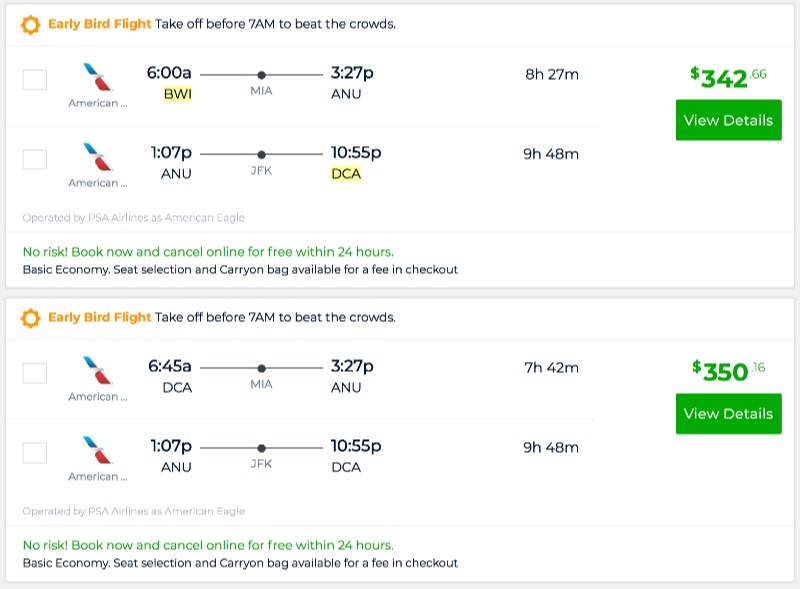The image size is (800, 589).
Task: Click American Airlines logo for 6:45a DCA flight
Action: coord(98,370)
